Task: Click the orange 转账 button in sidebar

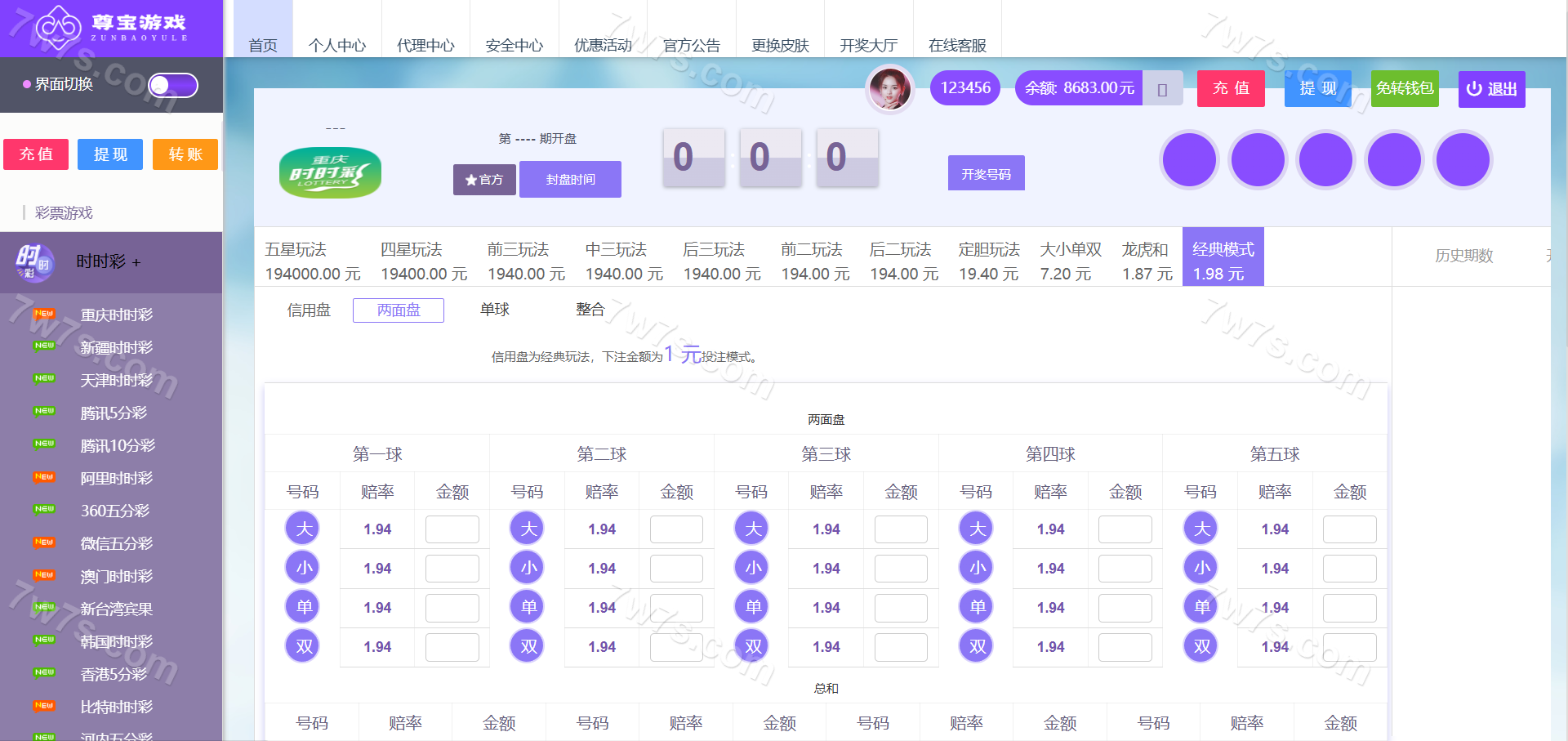Action: (x=185, y=154)
